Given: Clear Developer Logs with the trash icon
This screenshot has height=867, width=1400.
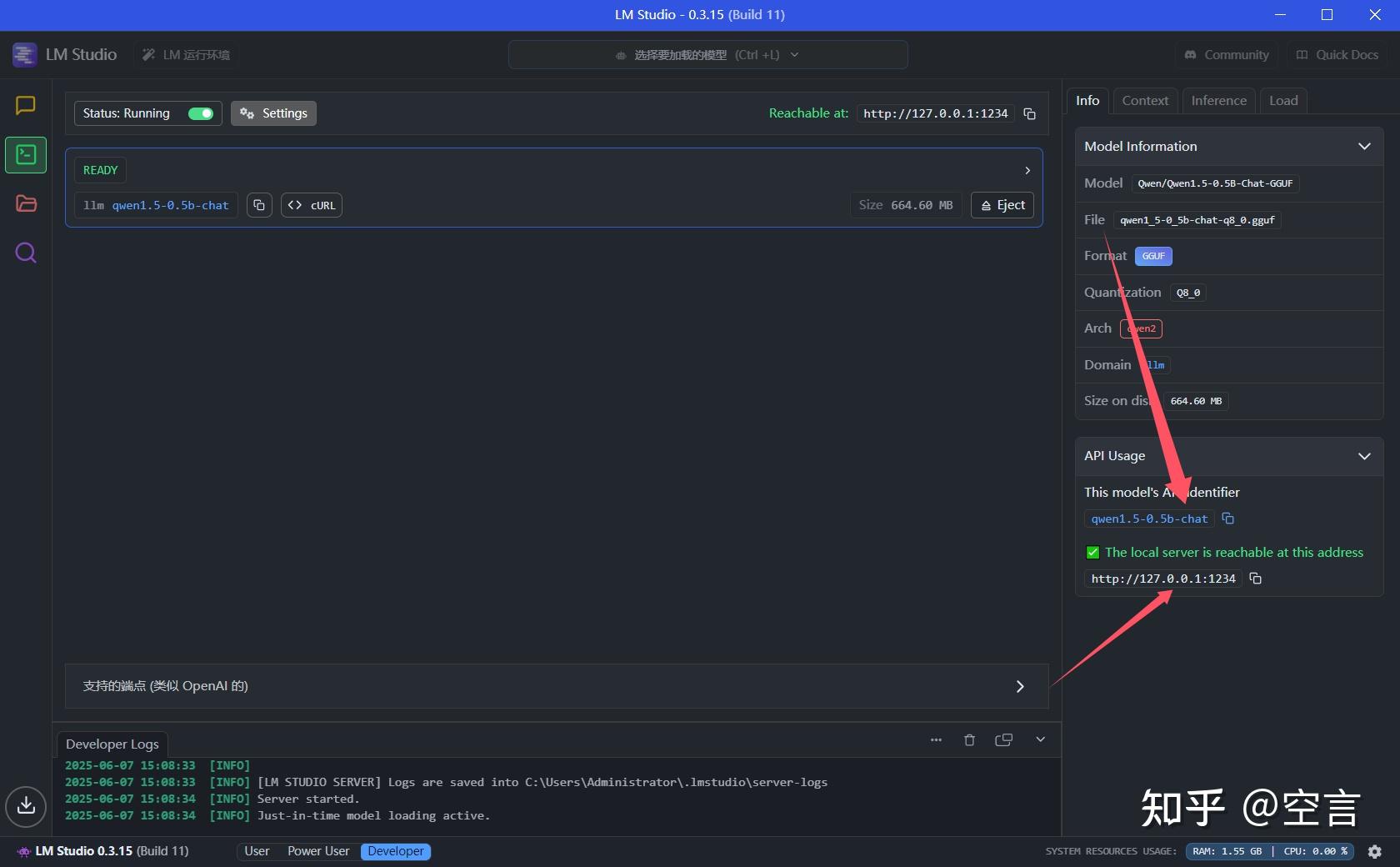Looking at the screenshot, I should [969, 739].
